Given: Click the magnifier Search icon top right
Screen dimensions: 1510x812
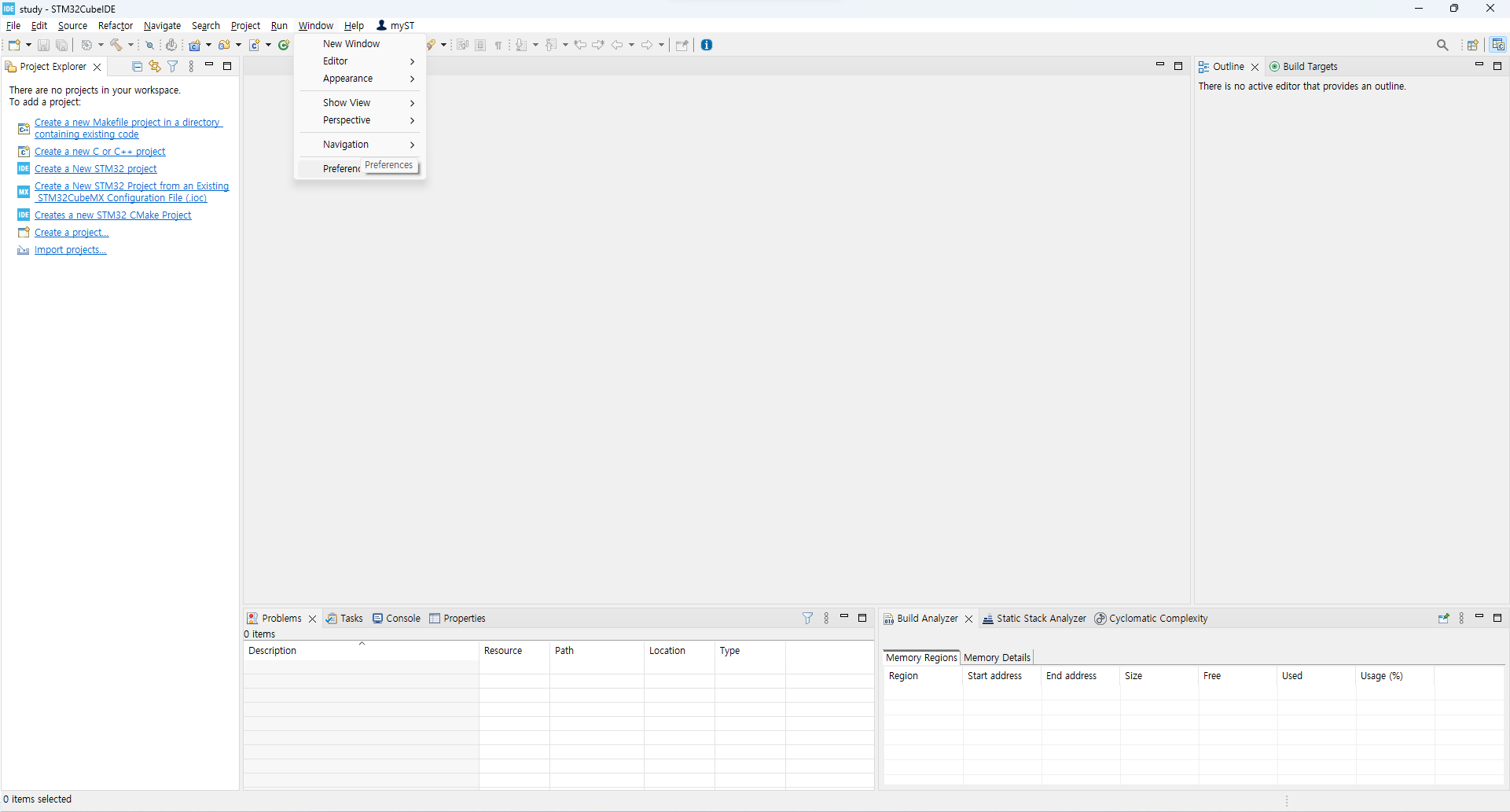Looking at the screenshot, I should click(1442, 45).
